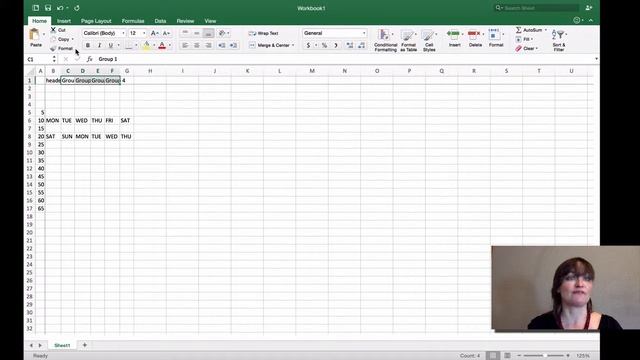Switch to Page Layout view icon
The width and height of the screenshot is (640, 360).
point(507,356)
